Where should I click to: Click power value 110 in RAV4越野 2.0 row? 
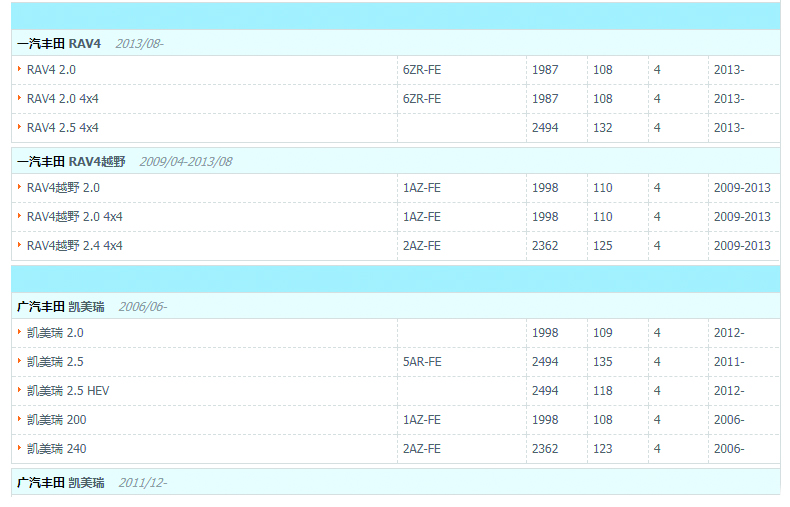pos(603,188)
